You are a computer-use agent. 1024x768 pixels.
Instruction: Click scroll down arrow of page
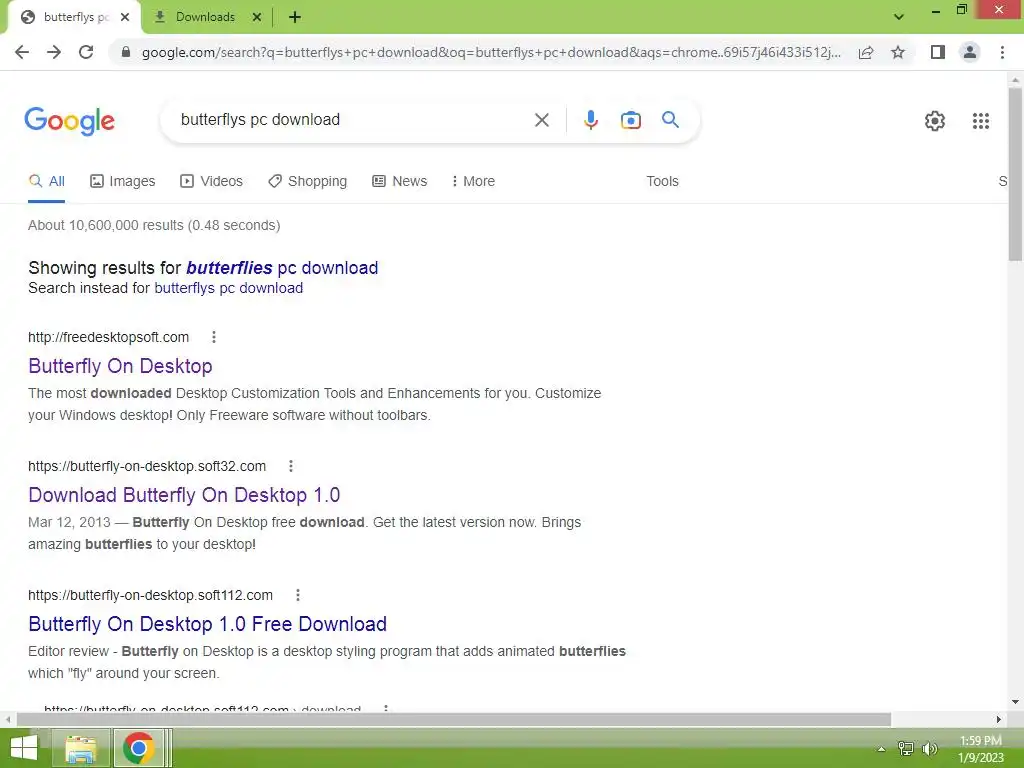click(1015, 703)
